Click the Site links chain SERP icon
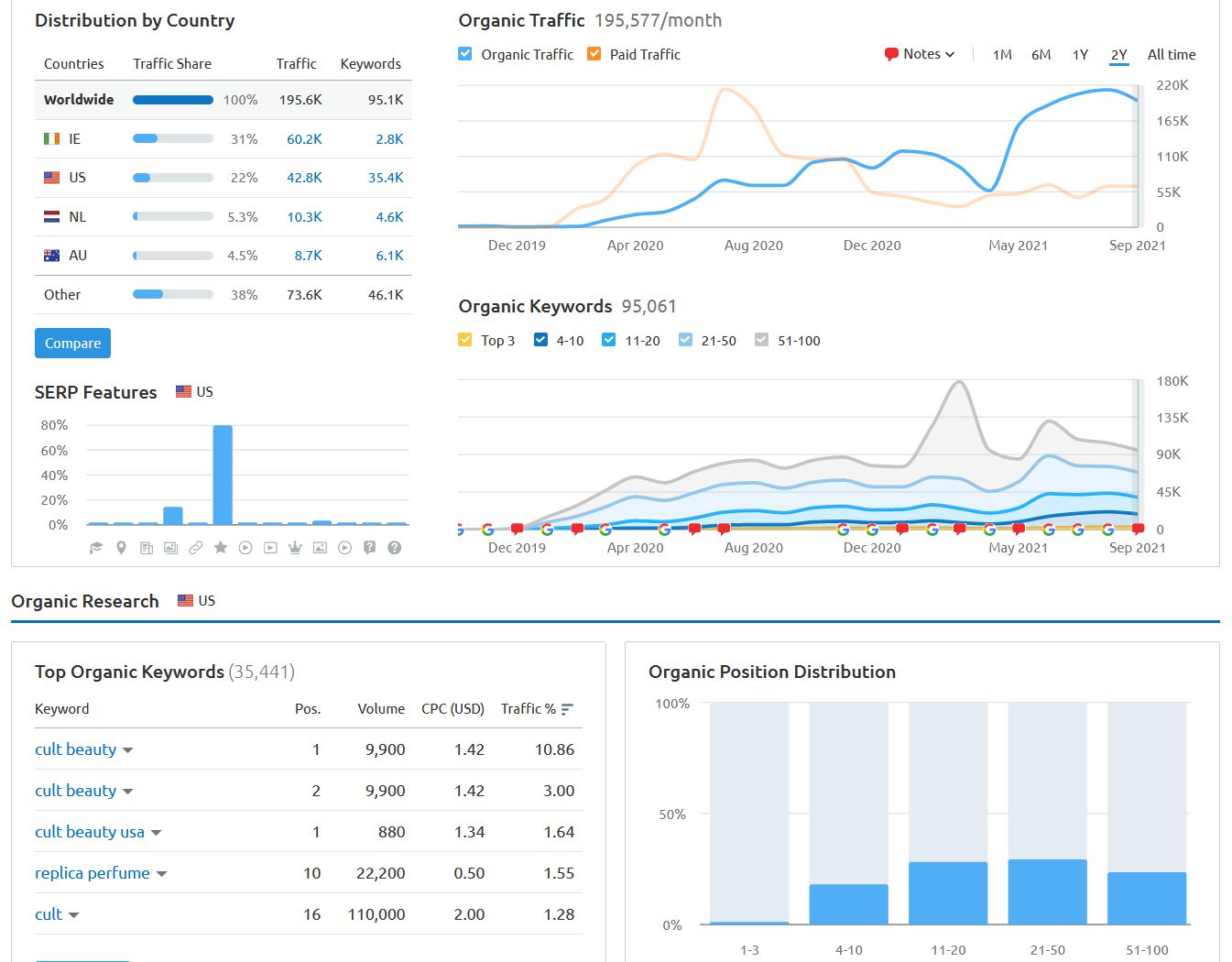The height and width of the screenshot is (962, 1232). (x=195, y=548)
